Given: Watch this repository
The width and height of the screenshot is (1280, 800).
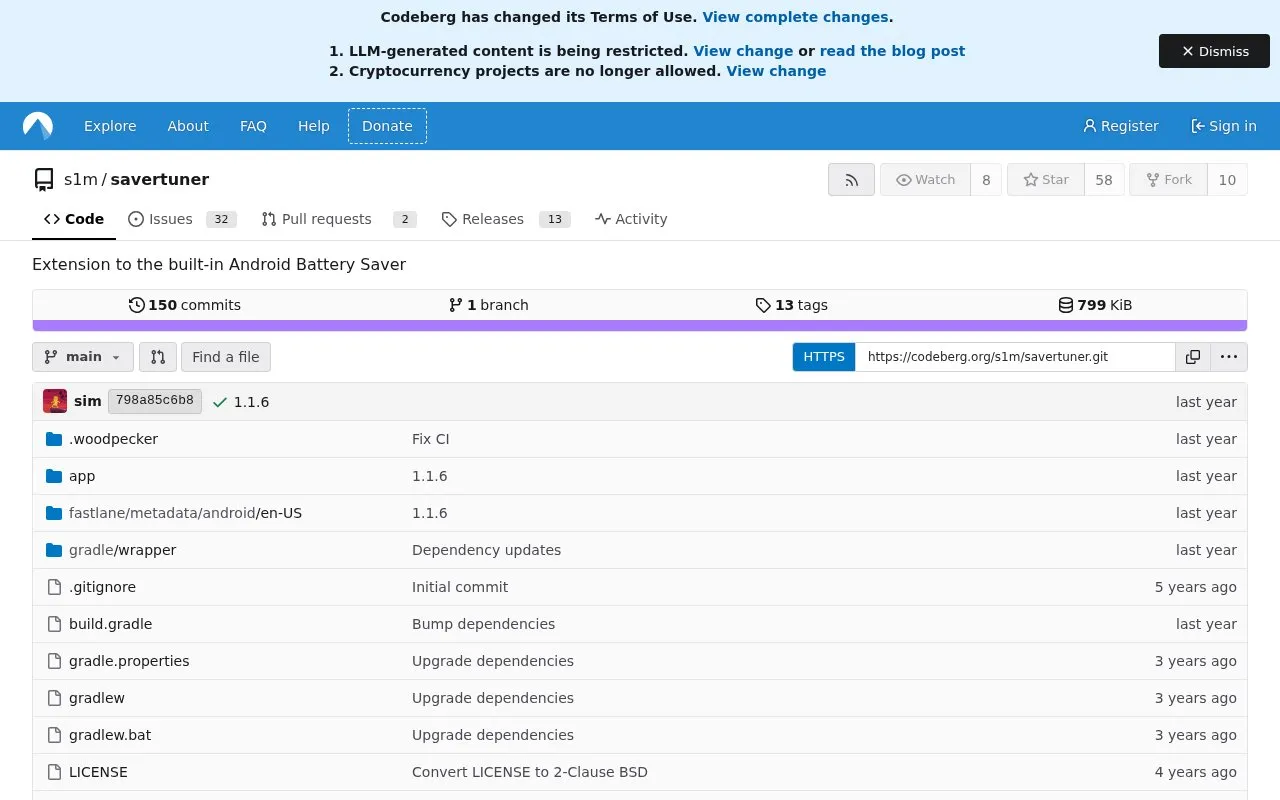Looking at the screenshot, I should coord(926,180).
